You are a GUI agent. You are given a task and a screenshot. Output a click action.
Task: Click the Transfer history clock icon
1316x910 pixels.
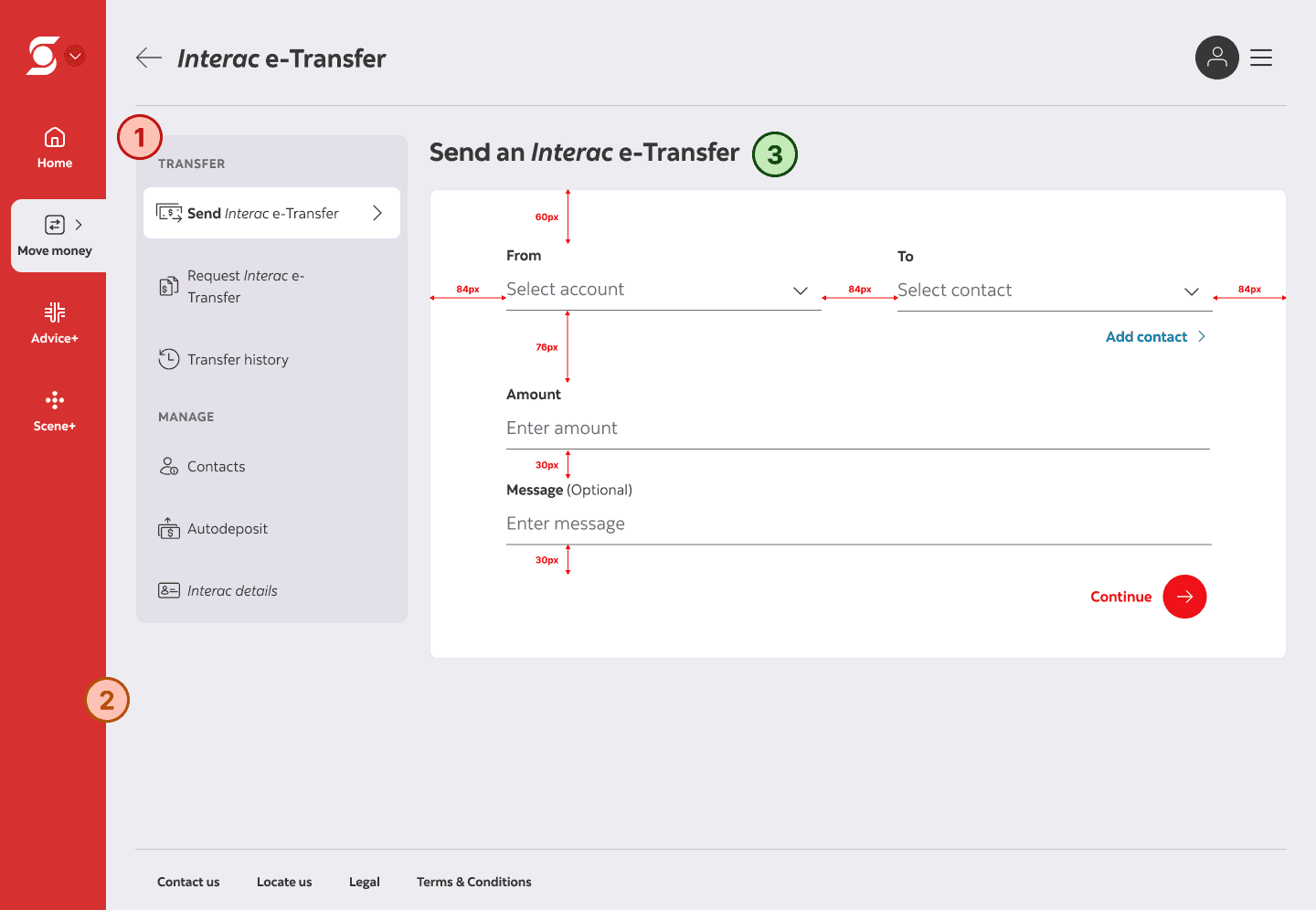[x=169, y=359]
